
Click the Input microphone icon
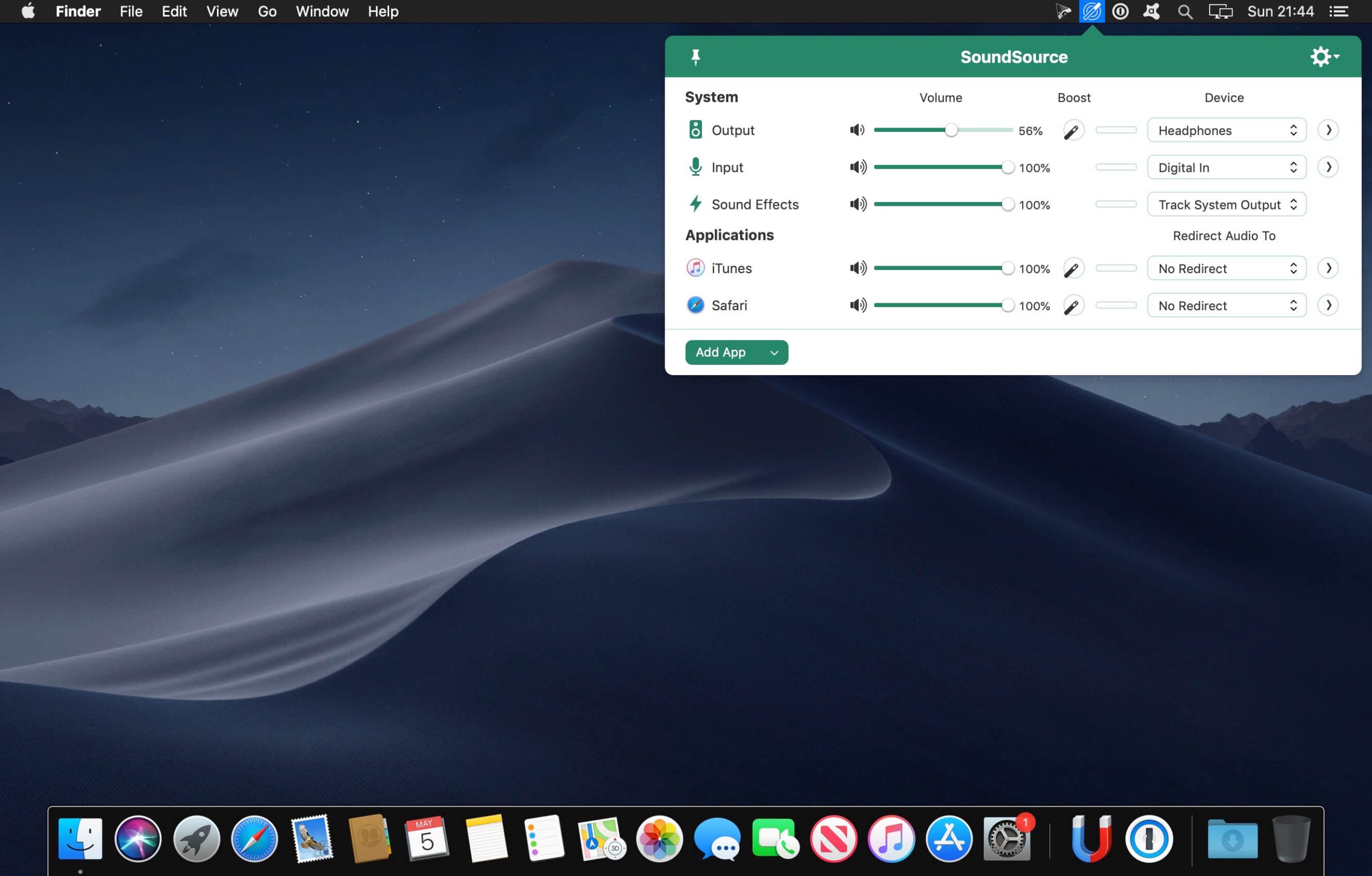coord(696,167)
